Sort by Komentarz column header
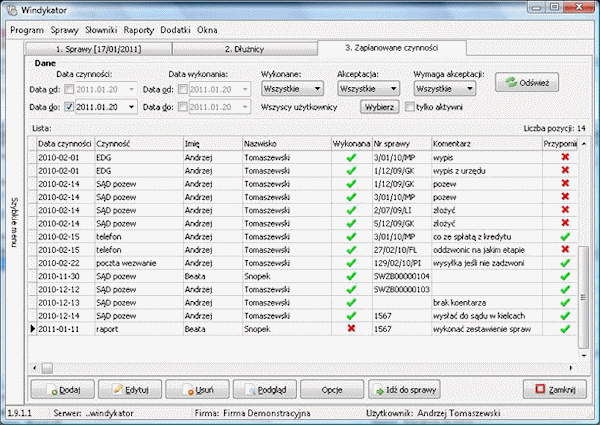The height and width of the screenshot is (425, 600). pyautogui.click(x=487, y=144)
